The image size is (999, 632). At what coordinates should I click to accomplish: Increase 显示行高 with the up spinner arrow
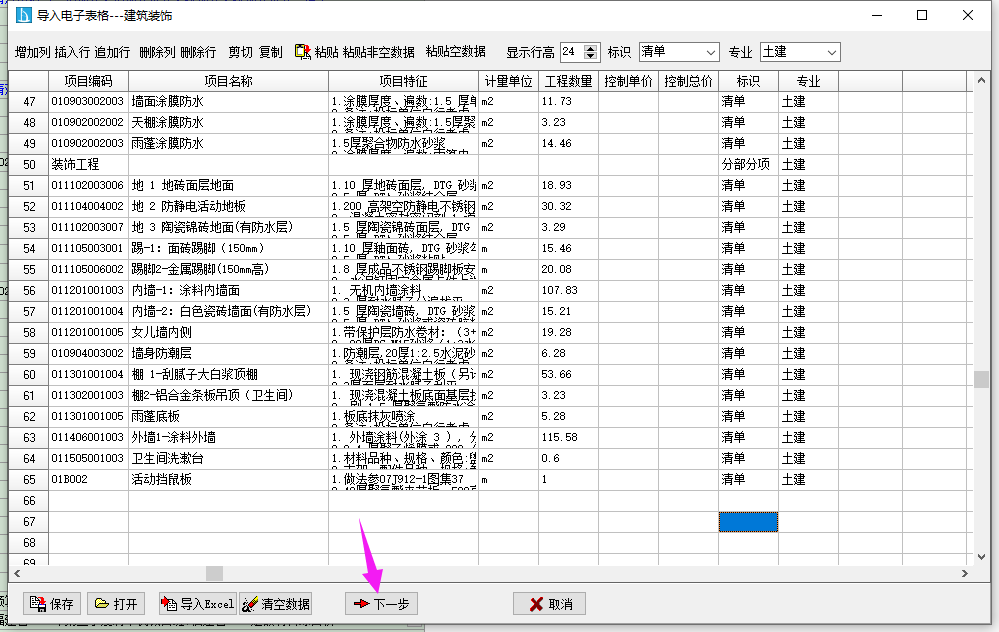591,48
